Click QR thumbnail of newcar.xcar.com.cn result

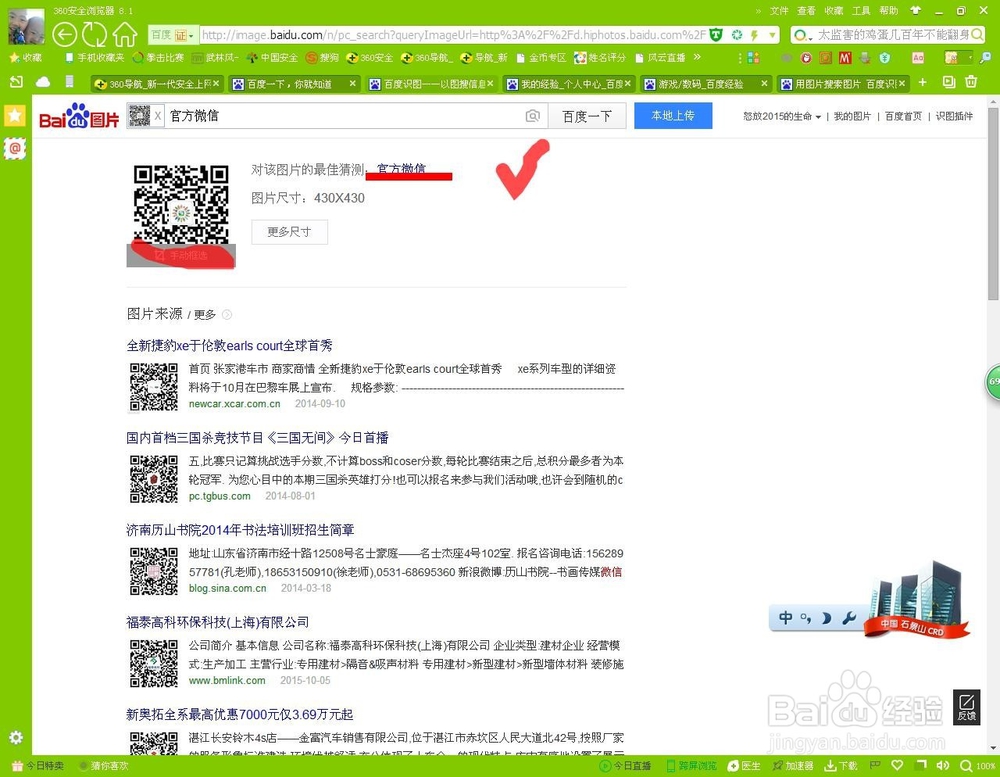pyautogui.click(x=154, y=387)
